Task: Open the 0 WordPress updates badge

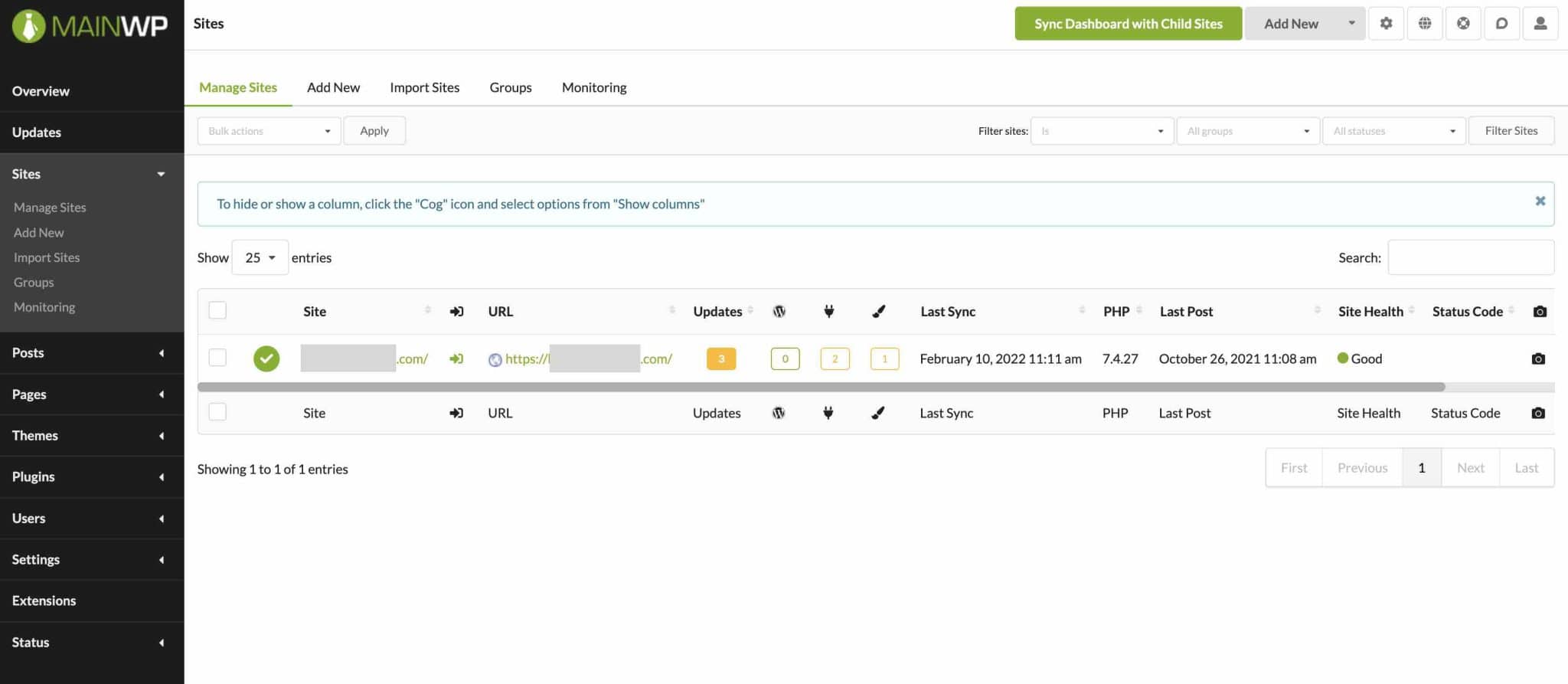Action: click(x=785, y=358)
